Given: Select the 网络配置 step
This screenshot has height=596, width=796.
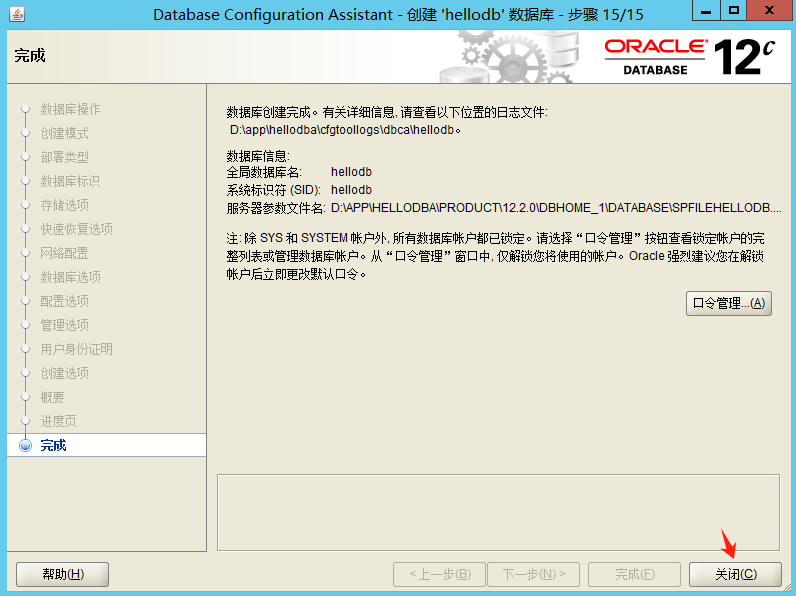Looking at the screenshot, I should [x=64, y=253].
